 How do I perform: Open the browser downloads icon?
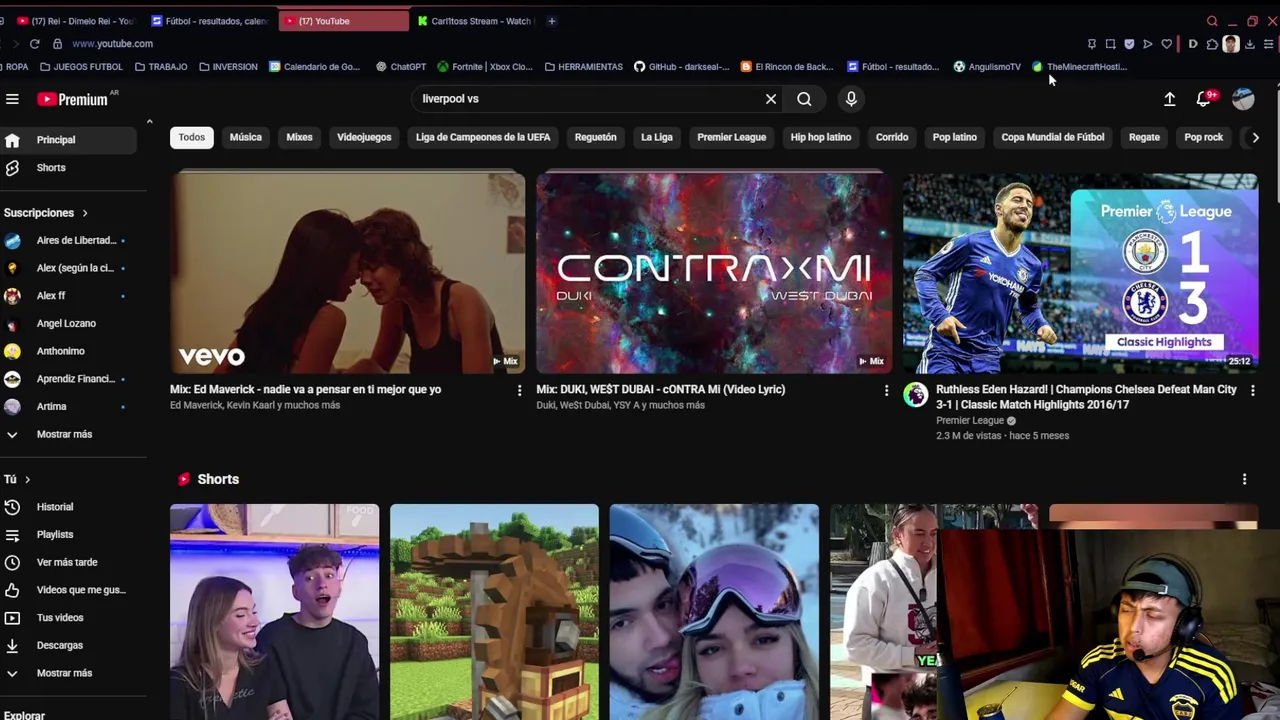(x=1249, y=44)
